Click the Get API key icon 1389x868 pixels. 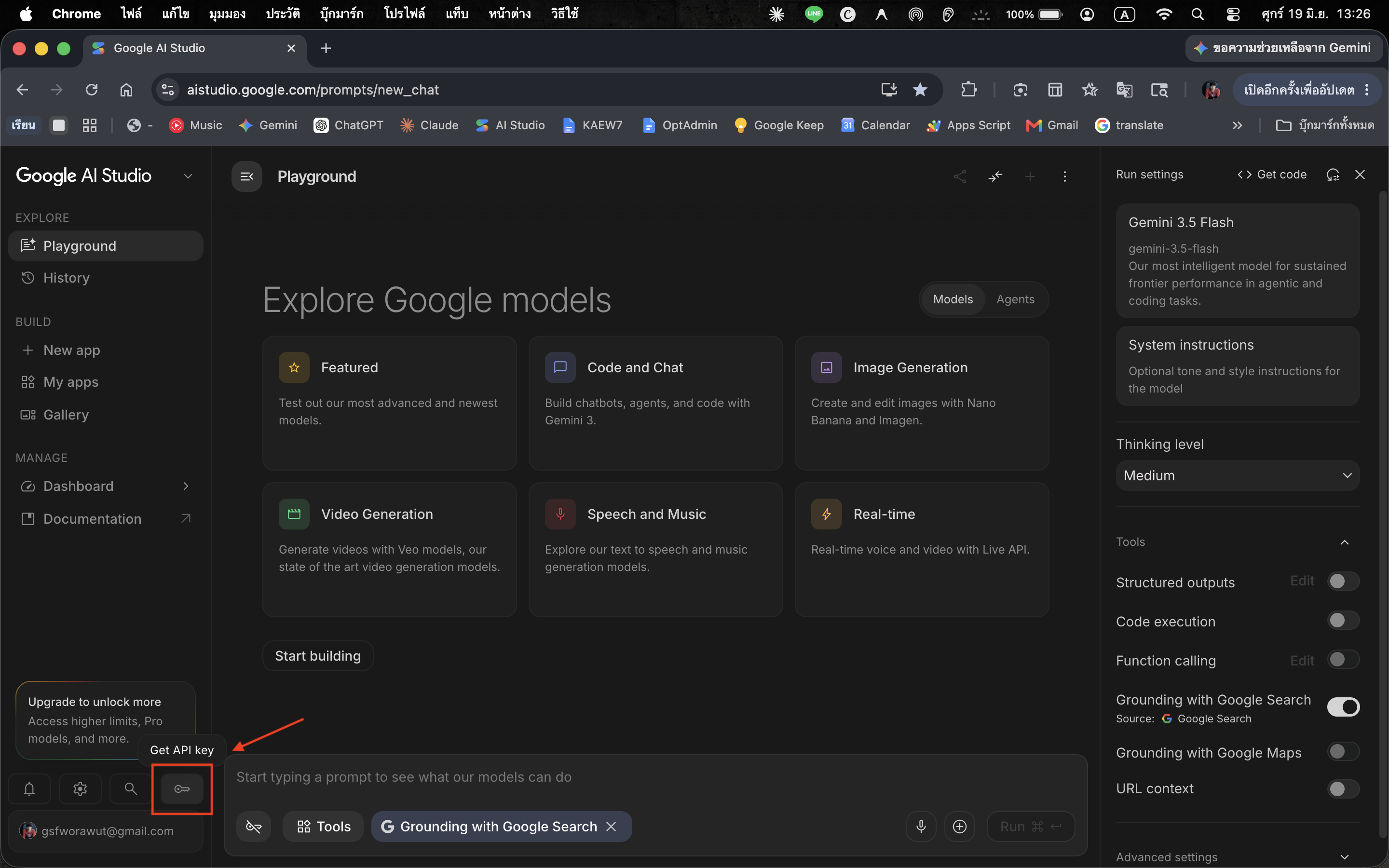(x=182, y=789)
